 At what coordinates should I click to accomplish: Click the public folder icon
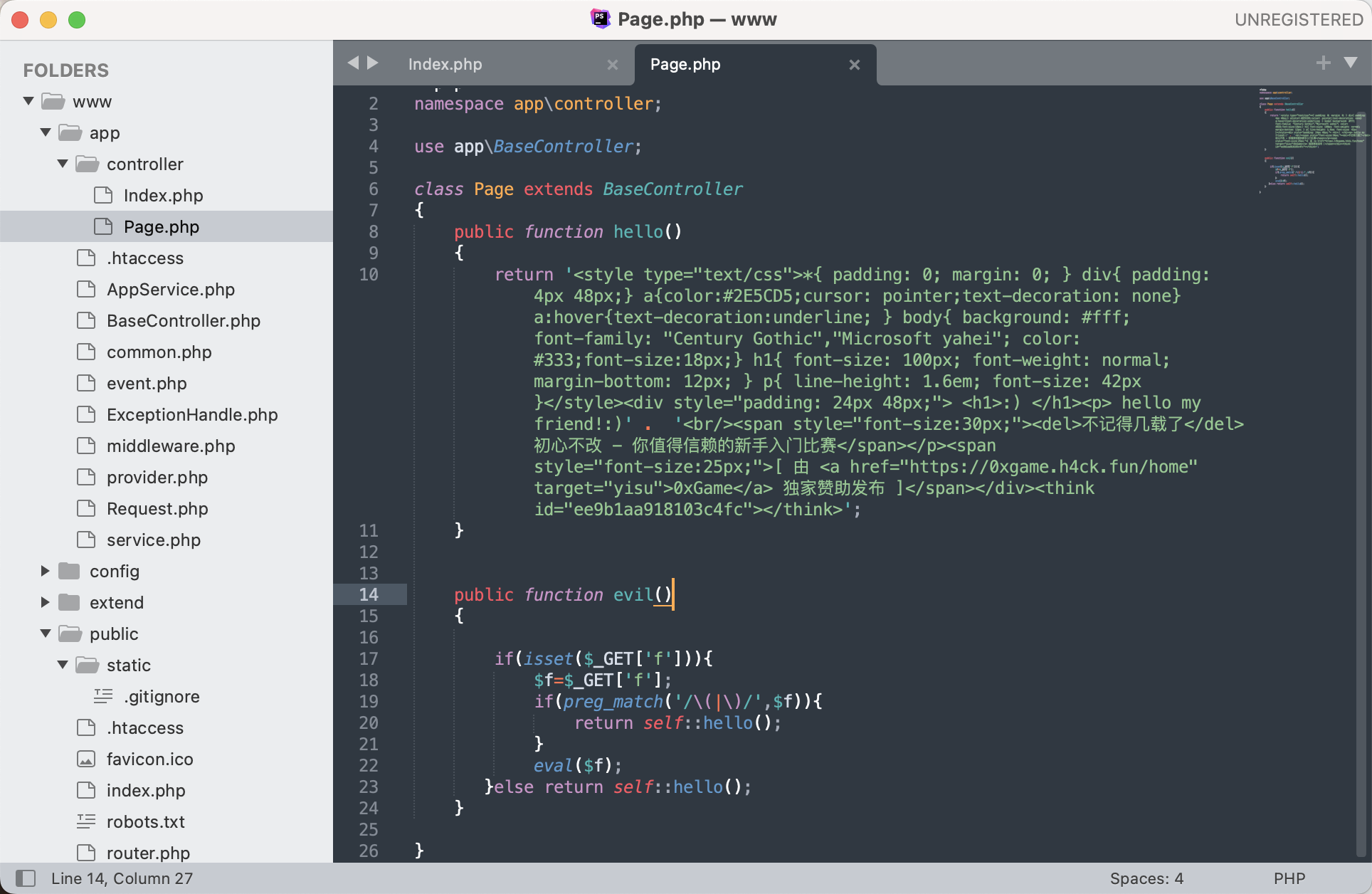click(70, 633)
